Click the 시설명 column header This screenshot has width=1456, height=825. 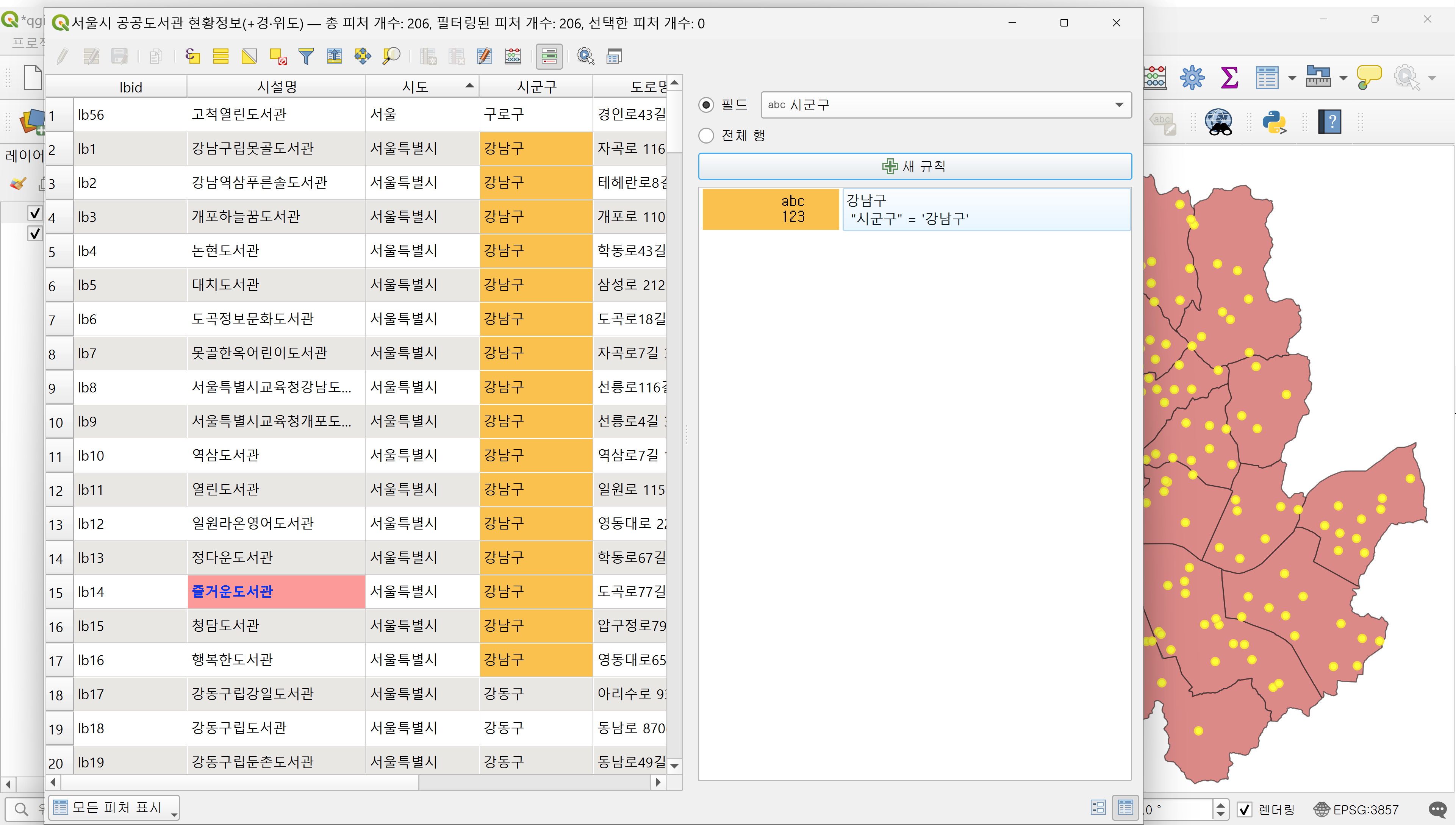277,87
